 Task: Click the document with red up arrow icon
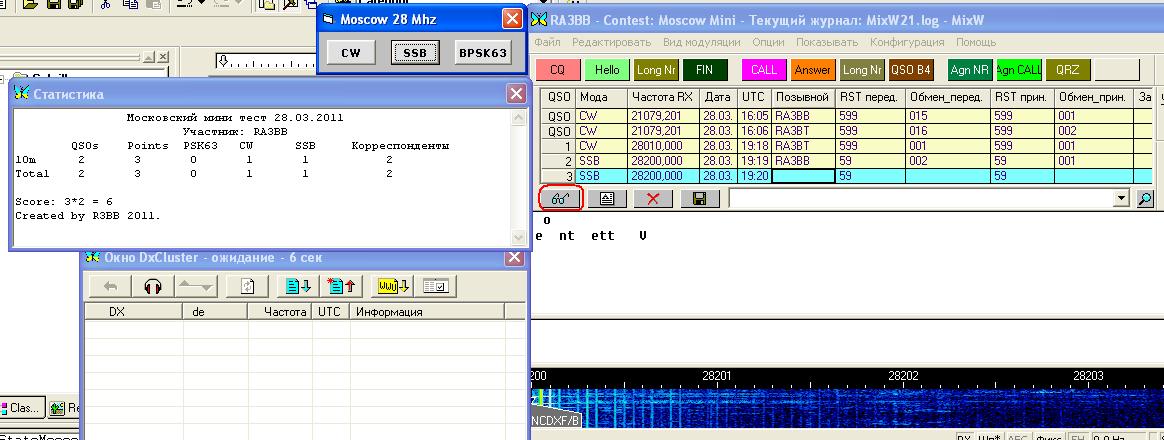[342, 286]
